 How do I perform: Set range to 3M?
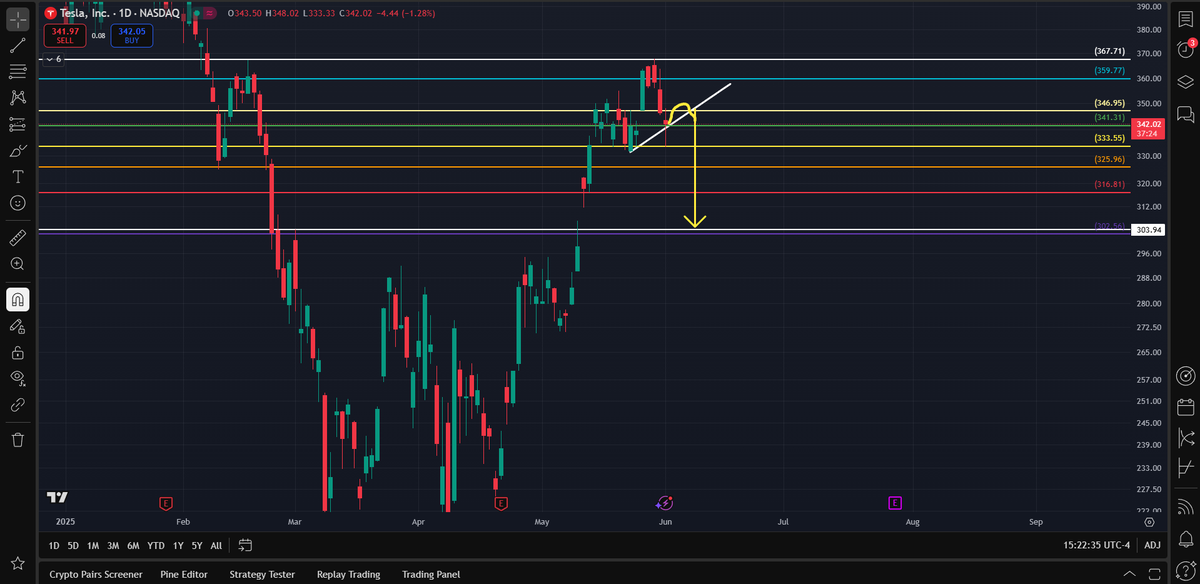point(113,546)
